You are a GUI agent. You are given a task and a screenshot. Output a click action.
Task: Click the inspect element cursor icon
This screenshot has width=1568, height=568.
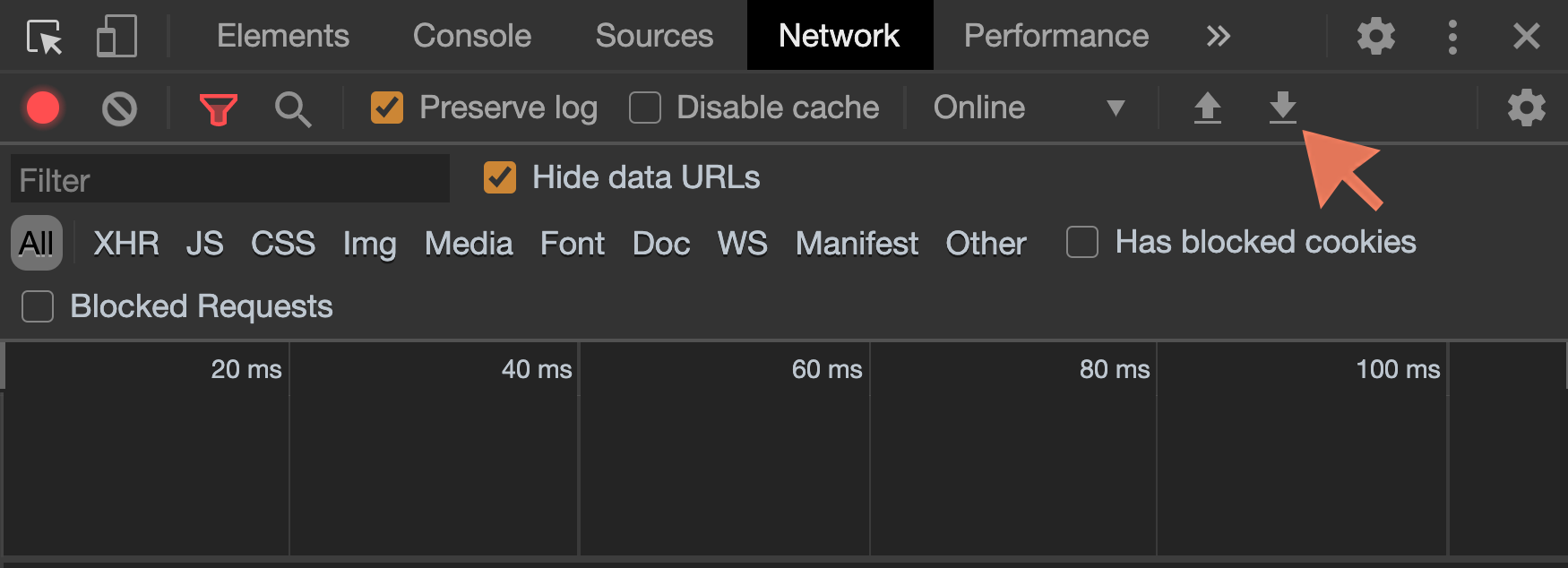click(x=44, y=37)
